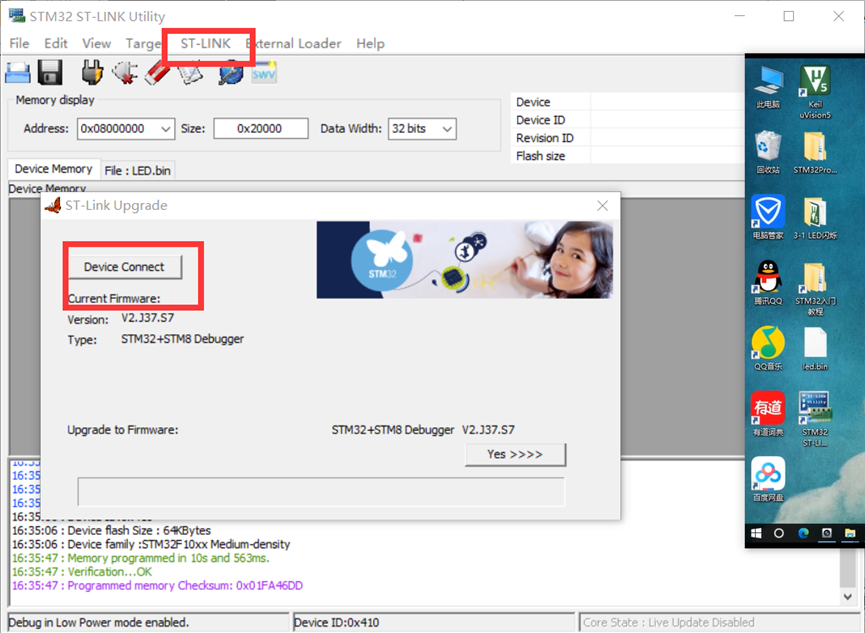
Task: Click the Keil uVision5 desktop shortcut
Action: [815, 92]
